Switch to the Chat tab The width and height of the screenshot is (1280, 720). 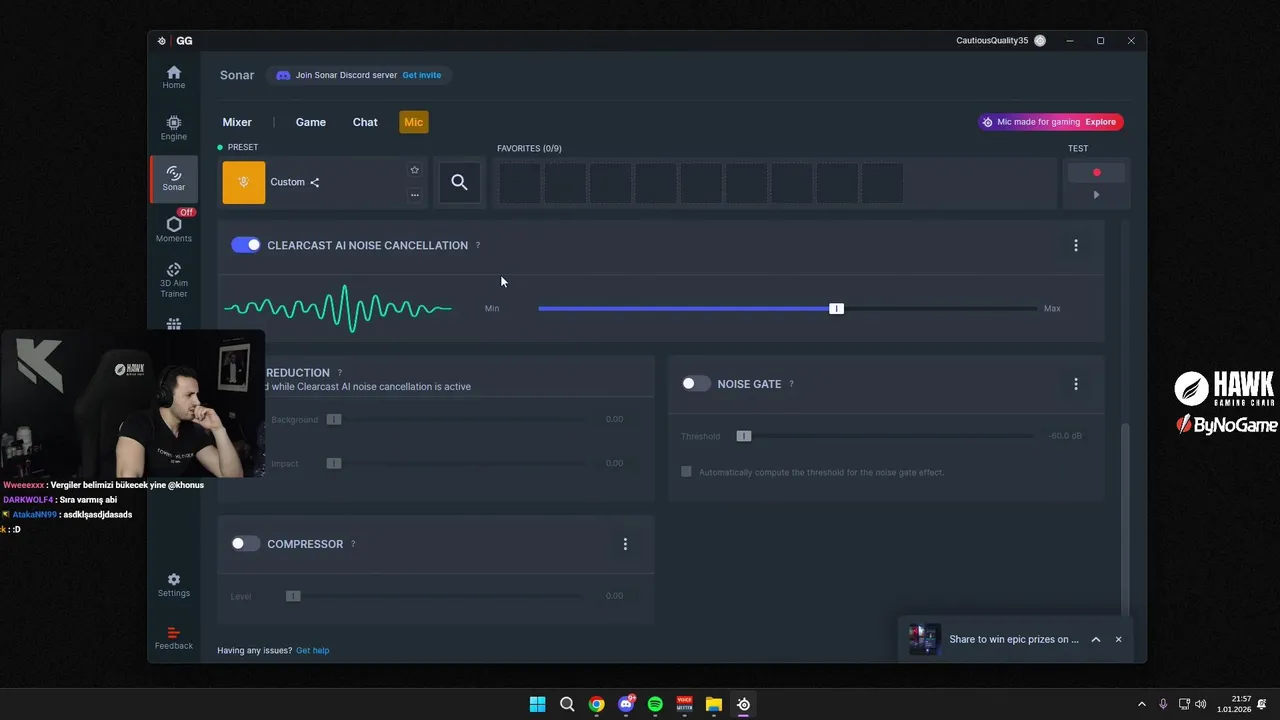tap(365, 122)
